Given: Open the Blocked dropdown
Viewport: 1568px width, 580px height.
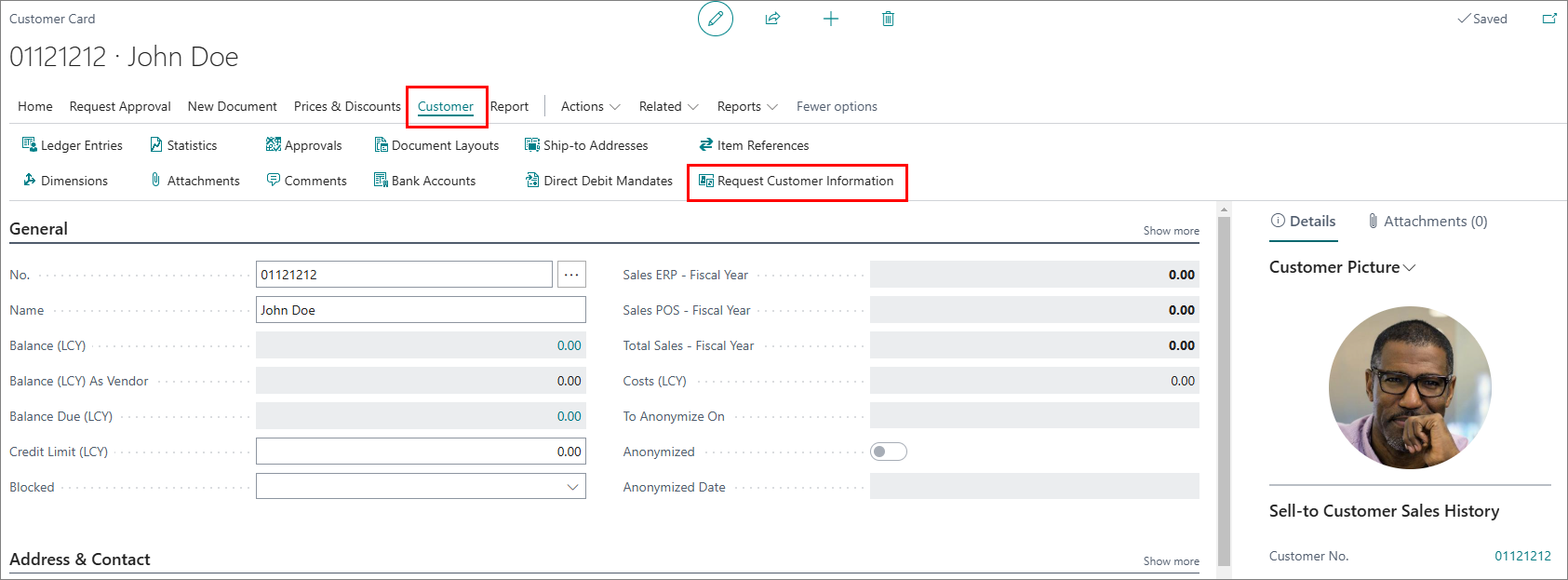Looking at the screenshot, I should [x=421, y=487].
